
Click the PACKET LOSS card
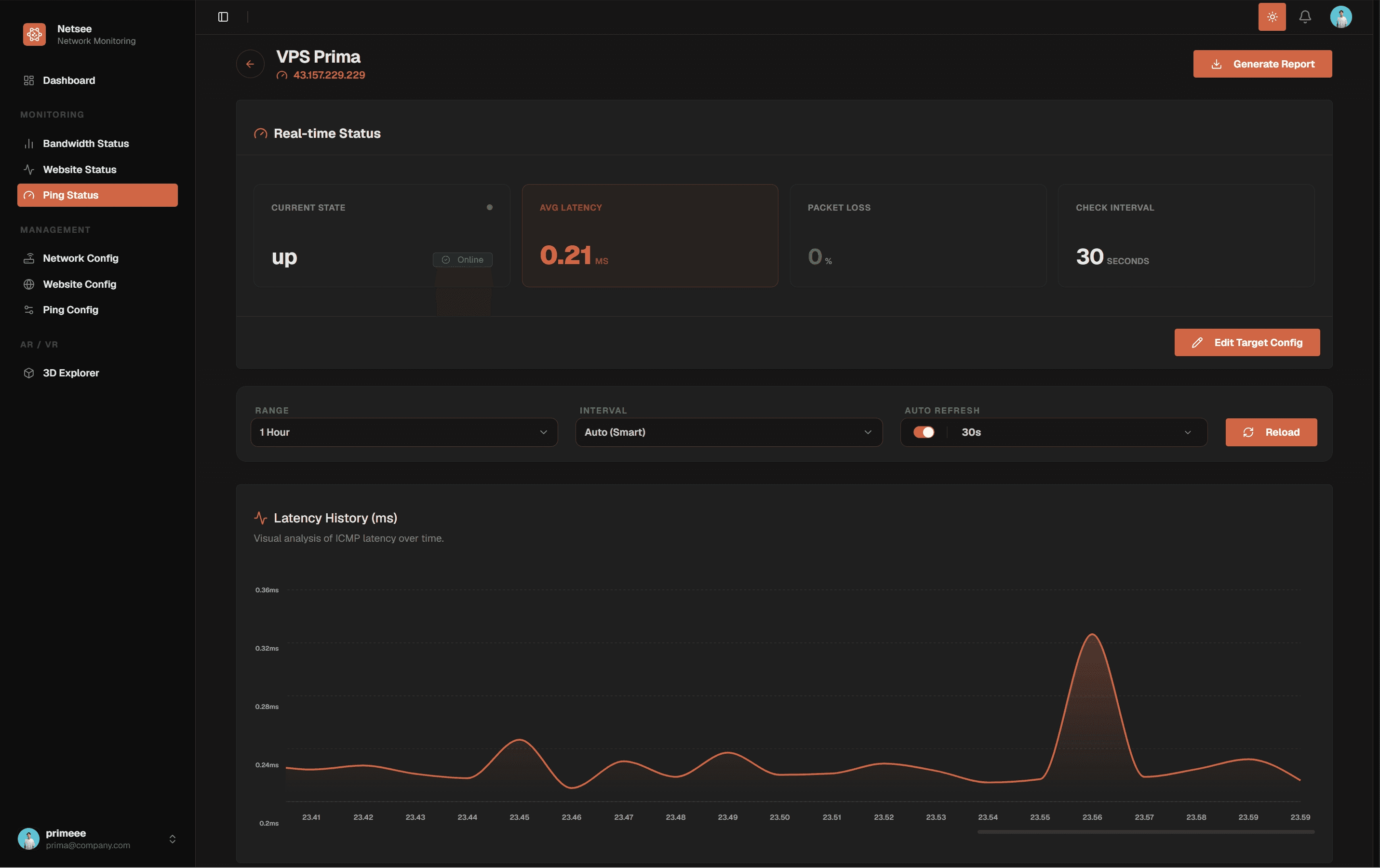(918, 236)
